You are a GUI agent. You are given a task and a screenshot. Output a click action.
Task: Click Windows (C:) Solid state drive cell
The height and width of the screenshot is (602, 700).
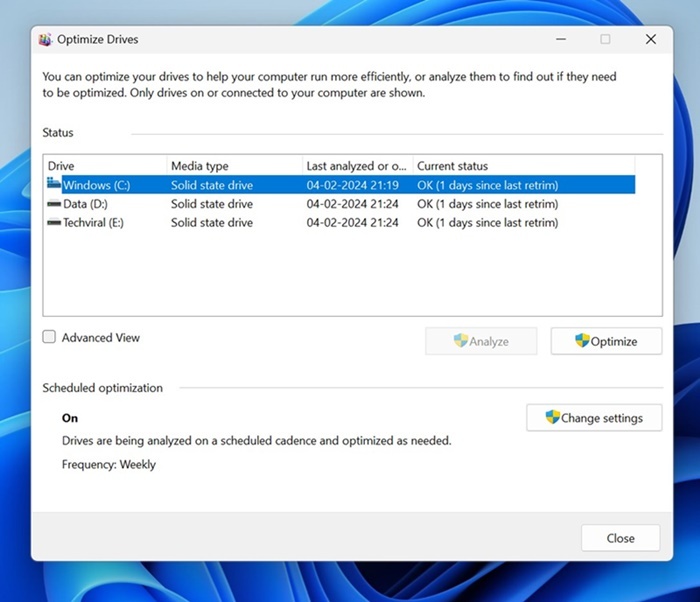click(212, 185)
